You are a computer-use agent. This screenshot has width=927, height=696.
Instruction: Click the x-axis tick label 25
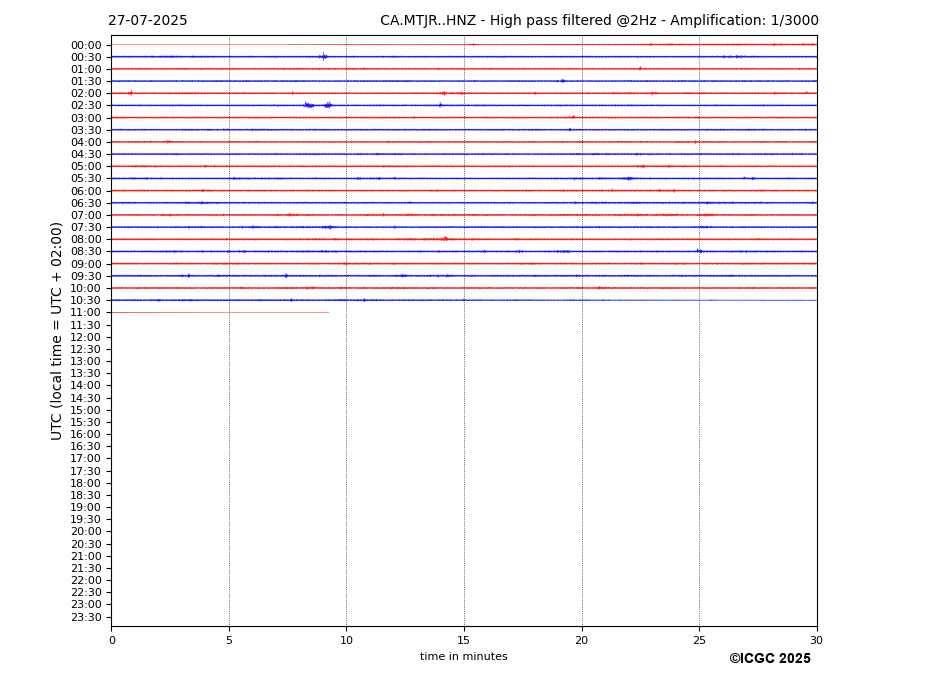click(699, 640)
